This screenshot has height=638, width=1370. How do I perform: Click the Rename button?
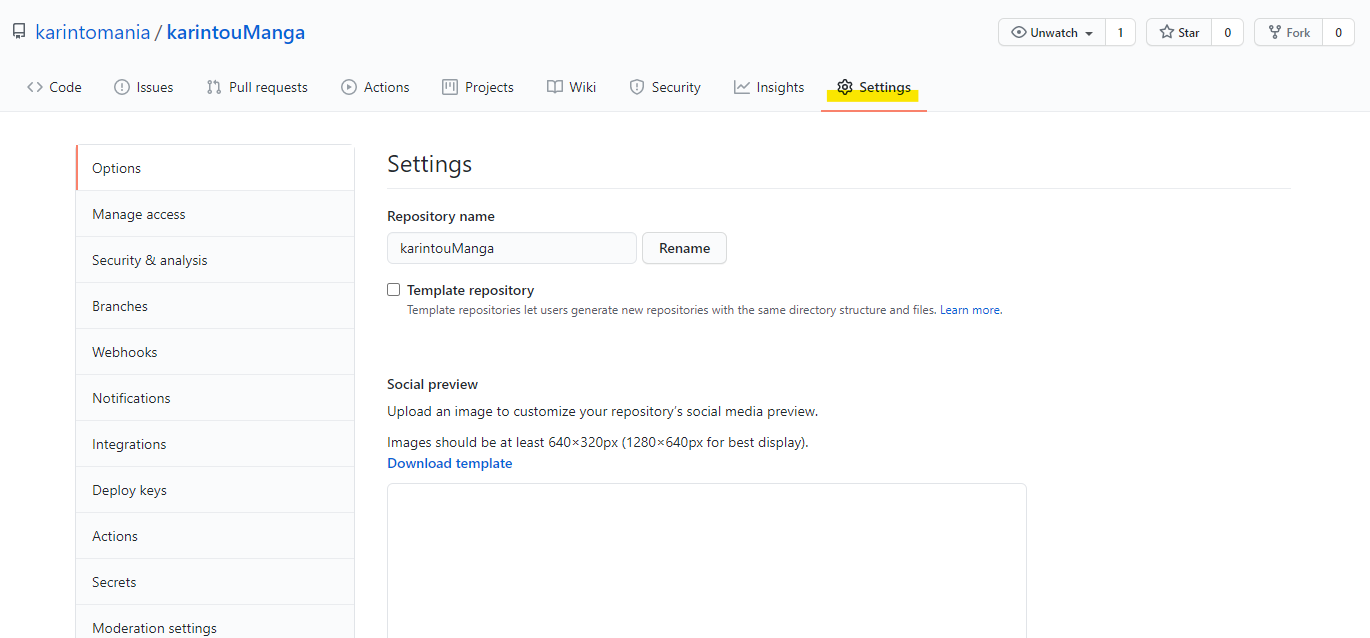[685, 248]
